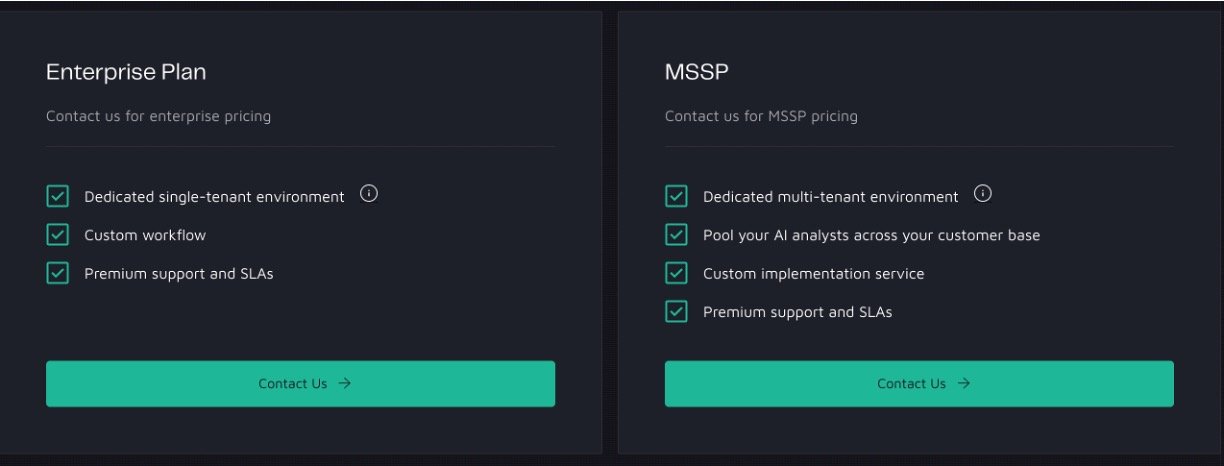Toggle Enterprise Premium support and SLAs checkbox
Screen dimensions: 1224x466
point(58,273)
